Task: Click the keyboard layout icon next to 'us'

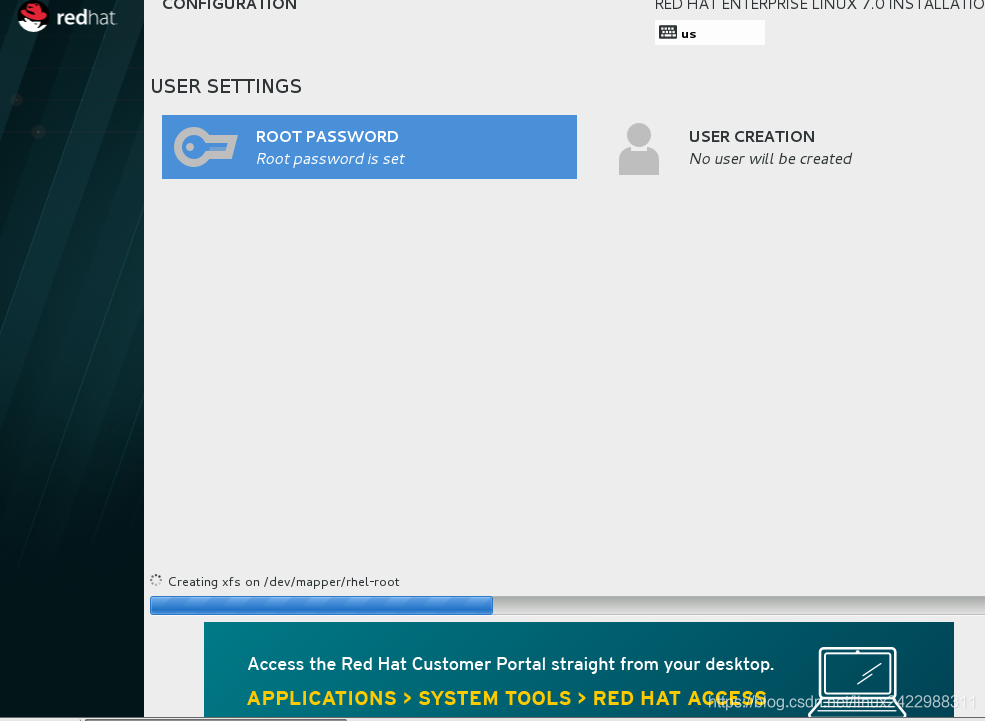Action: point(668,32)
